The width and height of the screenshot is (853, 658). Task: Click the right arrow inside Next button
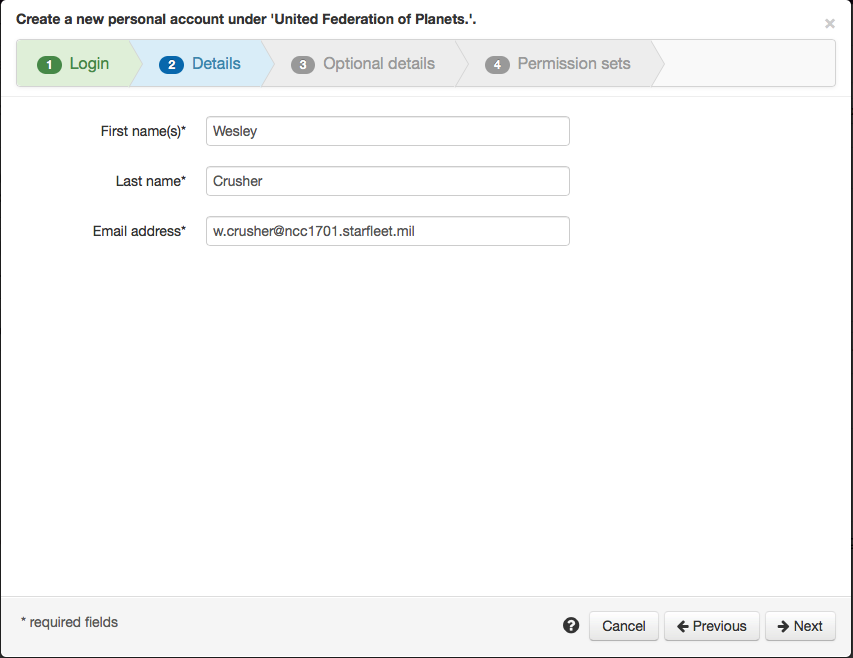[x=783, y=626]
